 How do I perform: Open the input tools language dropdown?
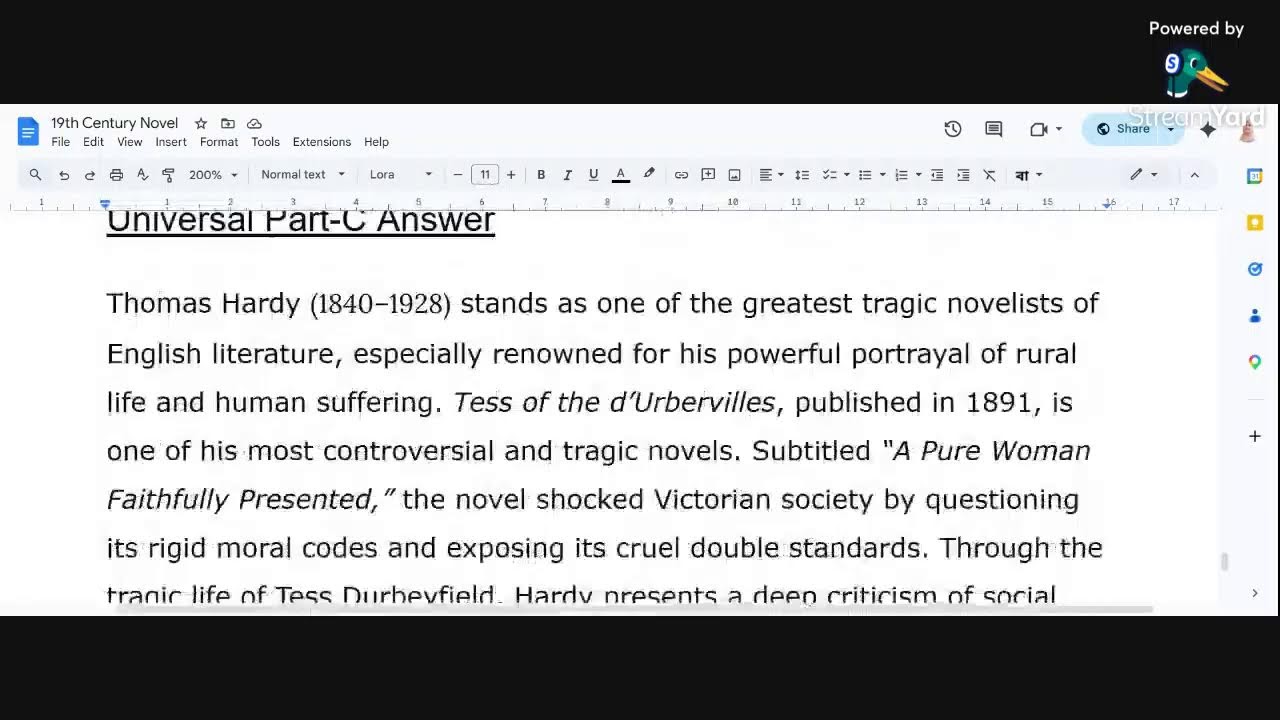(x=1028, y=175)
